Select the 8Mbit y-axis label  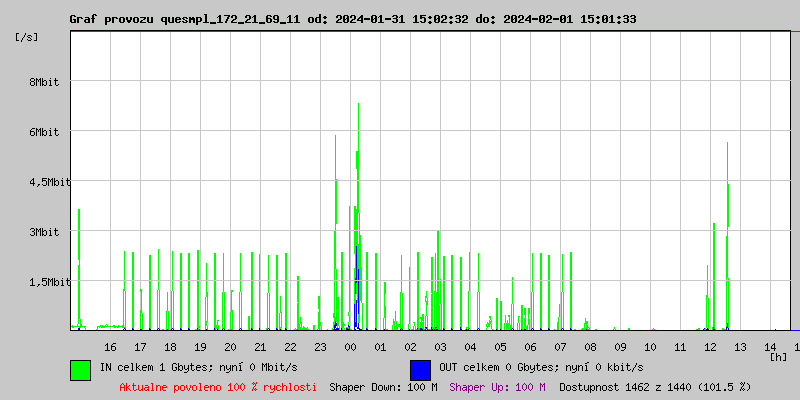(x=43, y=82)
